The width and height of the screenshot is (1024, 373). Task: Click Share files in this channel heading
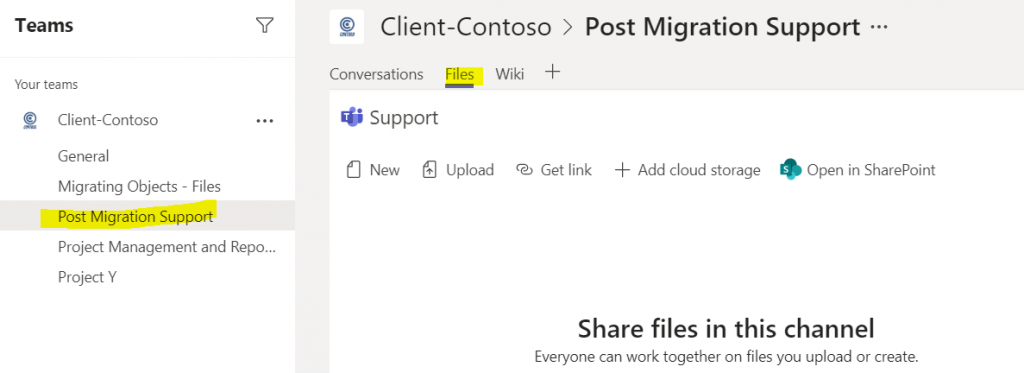pyautogui.click(x=726, y=329)
